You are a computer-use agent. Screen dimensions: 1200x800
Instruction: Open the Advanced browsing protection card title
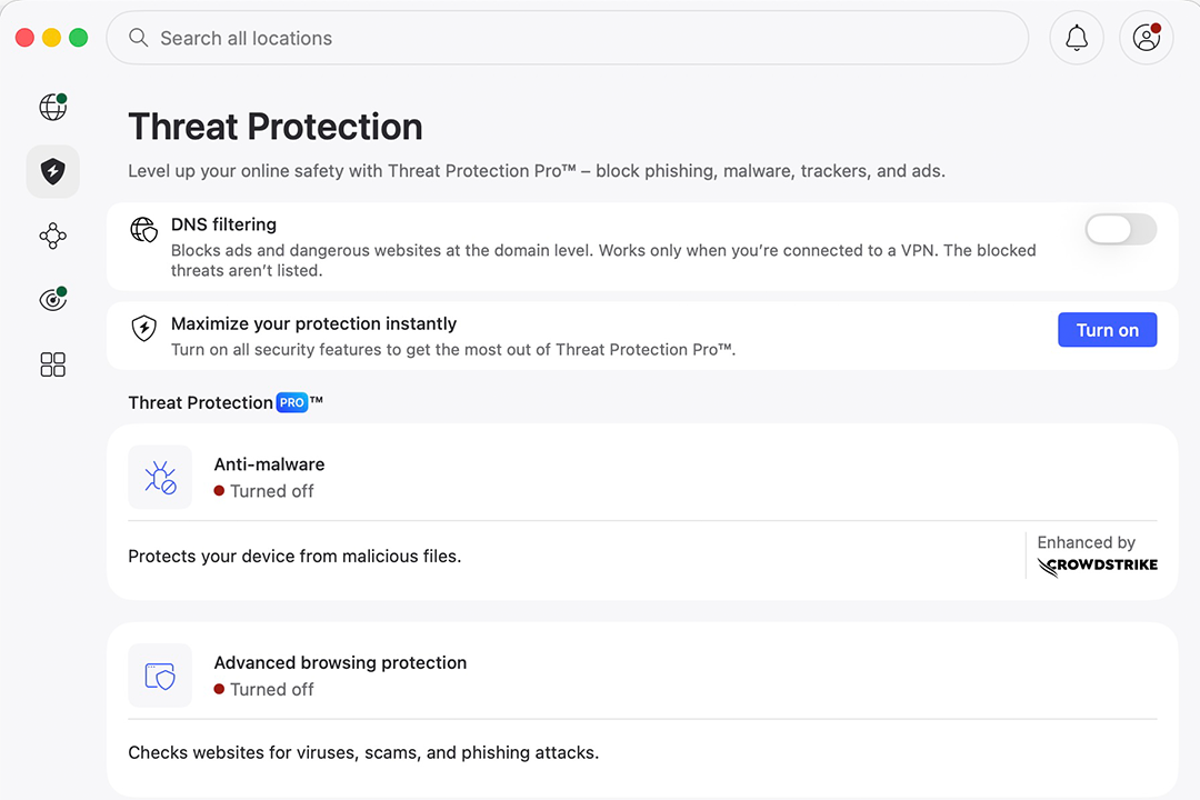pyautogui.click(x=340, y=662)
